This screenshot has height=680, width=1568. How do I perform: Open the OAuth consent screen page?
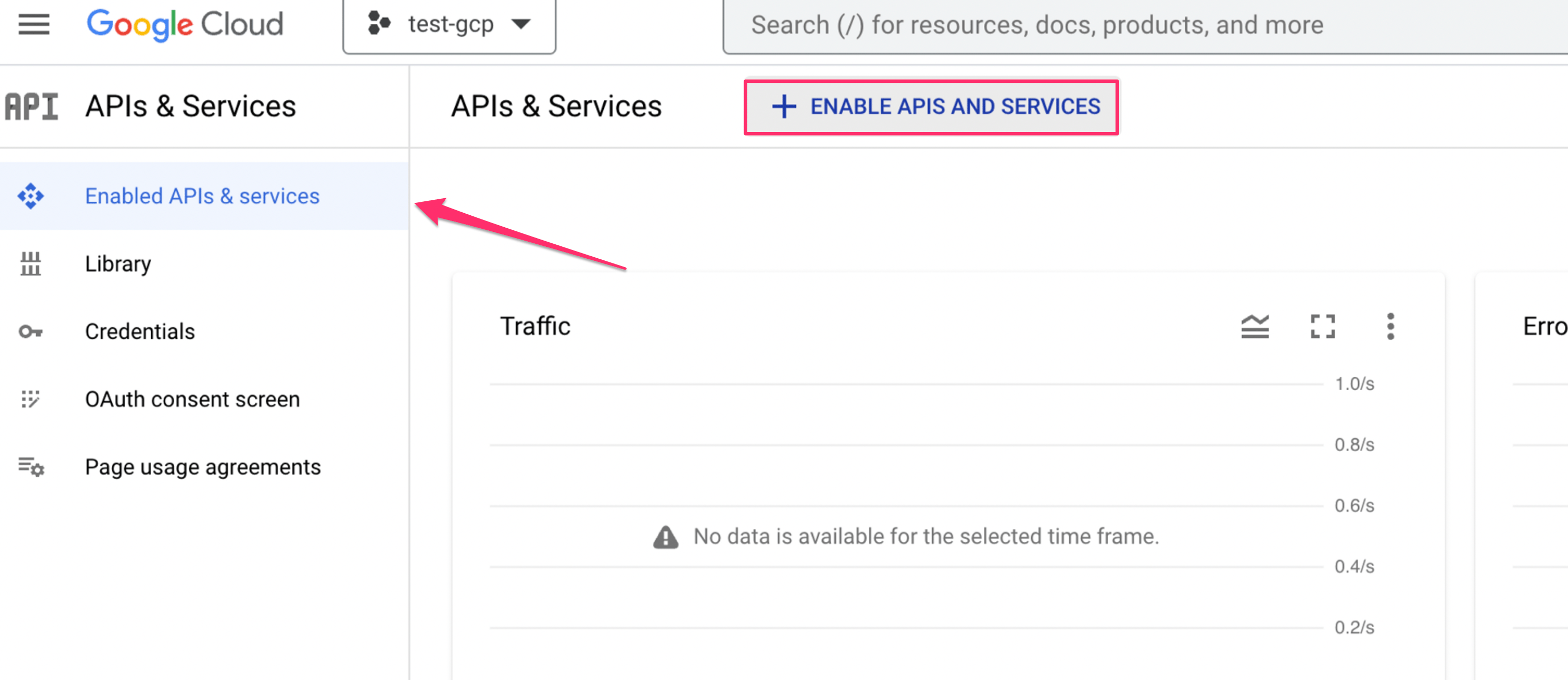[205, 399]
